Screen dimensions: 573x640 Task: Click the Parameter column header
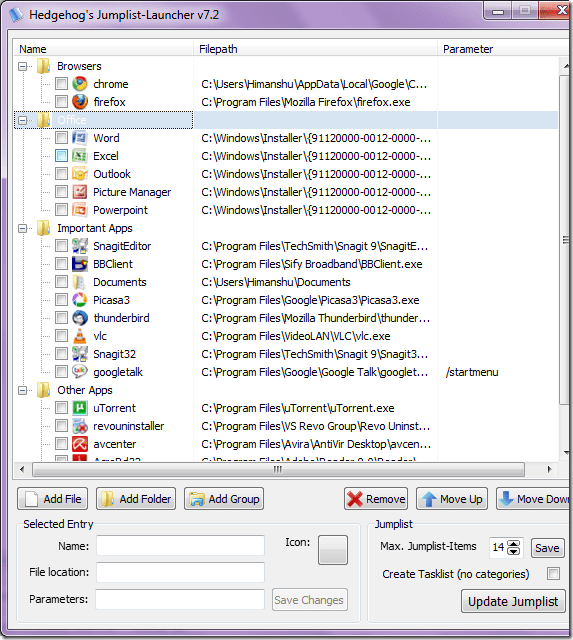click(x=503, y=49)
